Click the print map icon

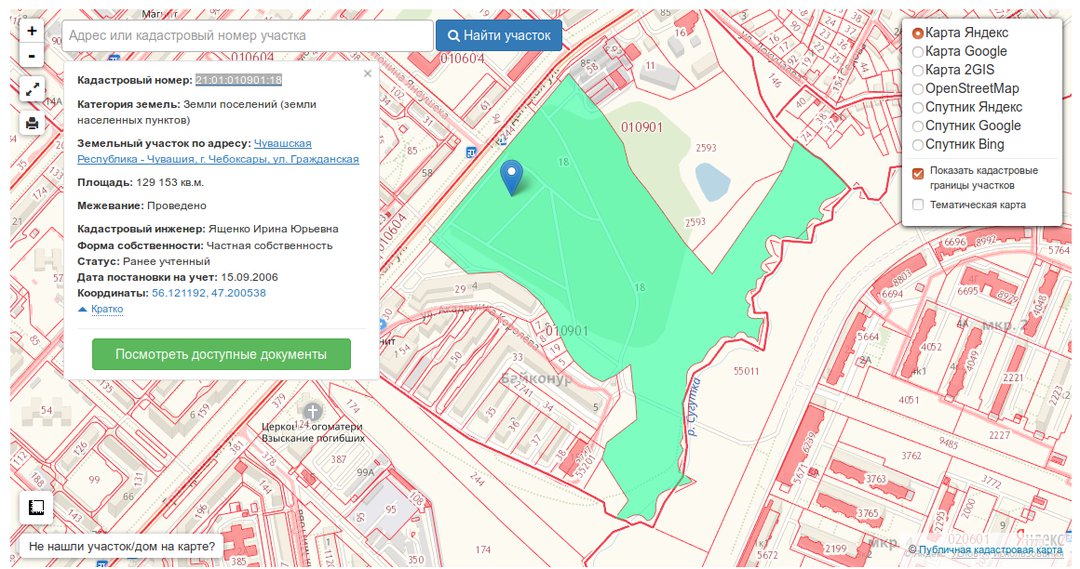pyautogui.click(x=32, y=123)
